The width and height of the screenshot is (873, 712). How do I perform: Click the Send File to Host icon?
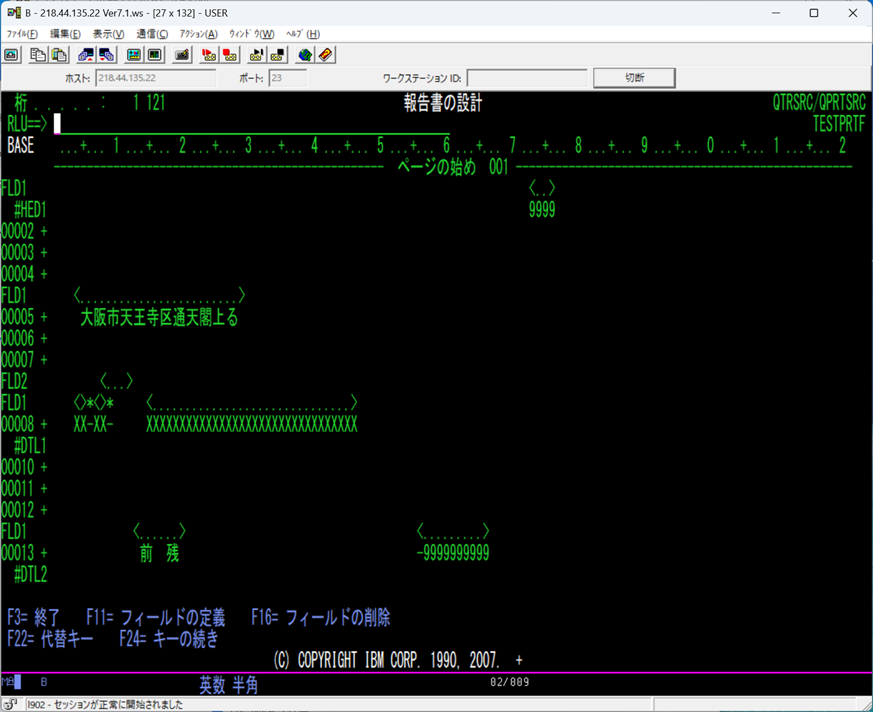click(85, 54)
